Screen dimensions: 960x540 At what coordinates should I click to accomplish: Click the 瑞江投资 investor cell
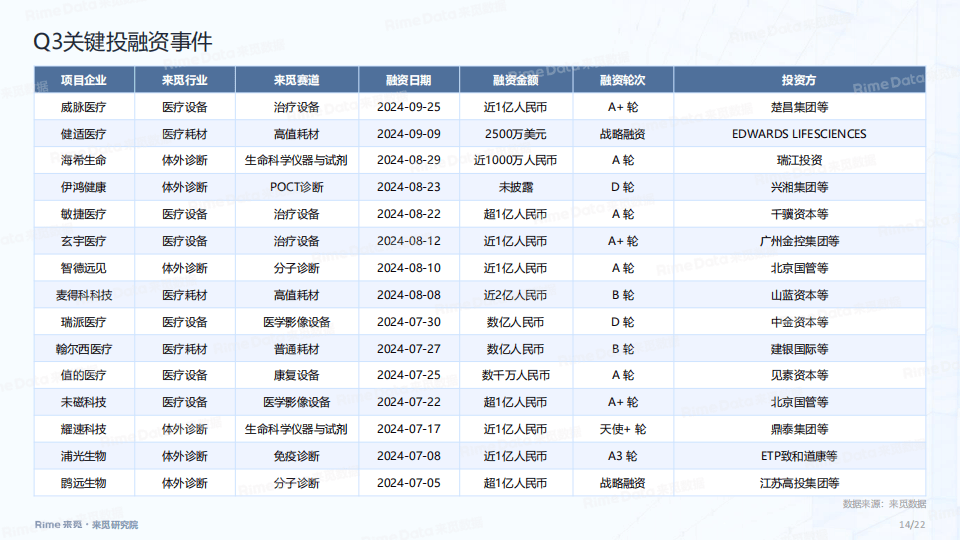[x=799, y=160]
